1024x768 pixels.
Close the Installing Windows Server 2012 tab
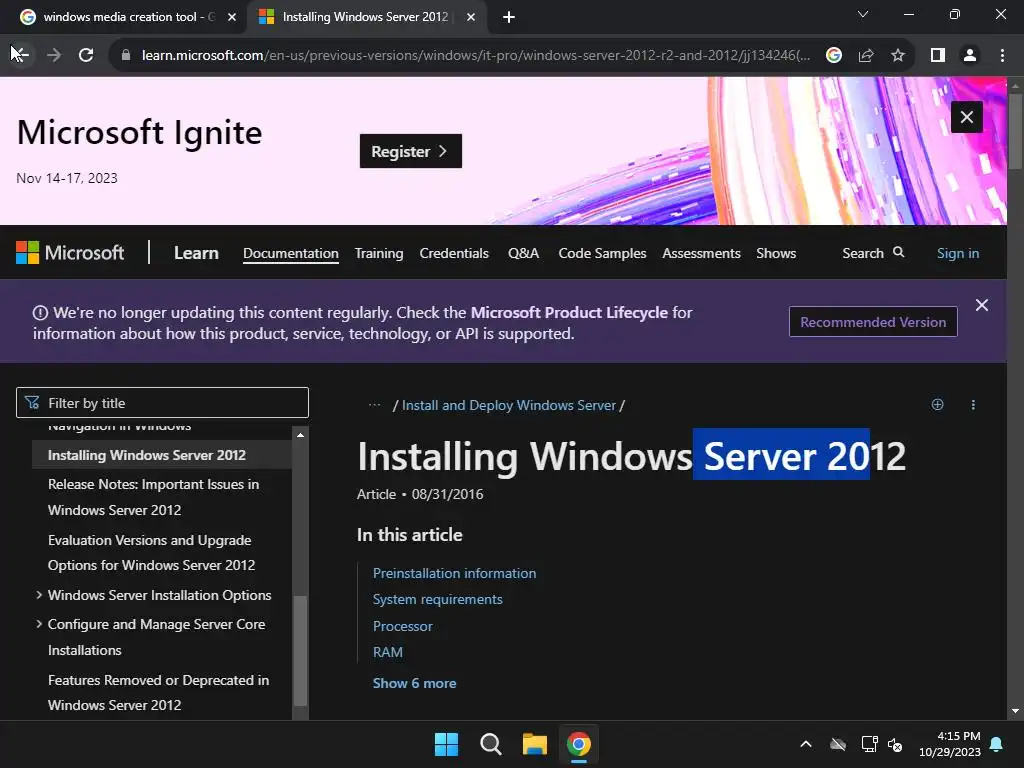click(470, 17)
